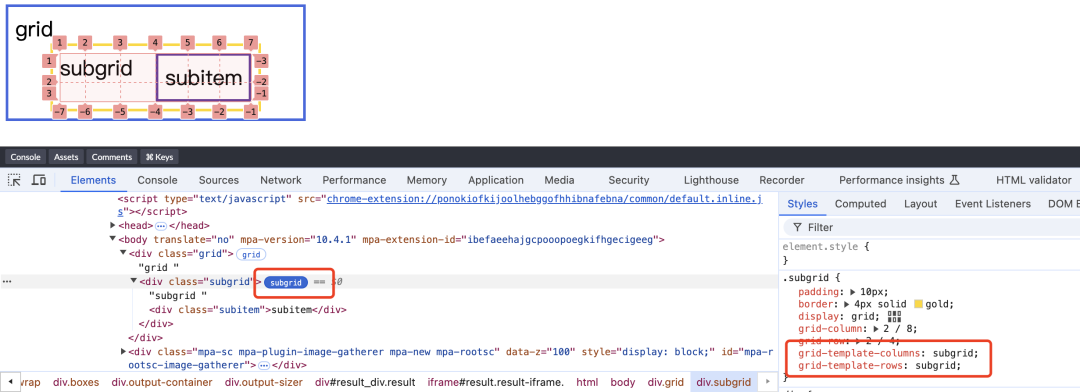Select the div.output-sizer breadcrumb
The height and width of the screenshot is (392, 1080).
264,382
